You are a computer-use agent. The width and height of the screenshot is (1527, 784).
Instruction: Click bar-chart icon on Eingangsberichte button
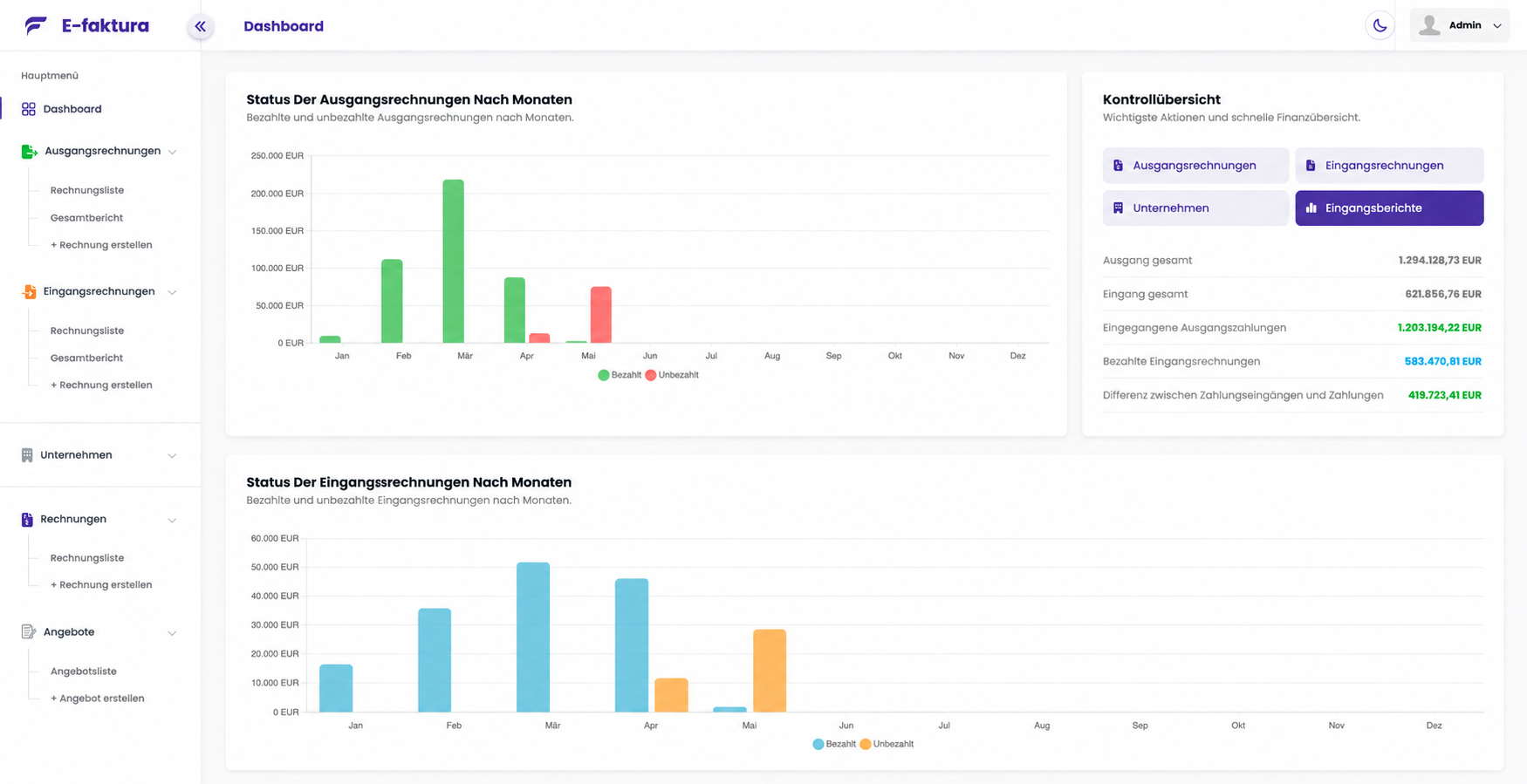coord(1311,208)
